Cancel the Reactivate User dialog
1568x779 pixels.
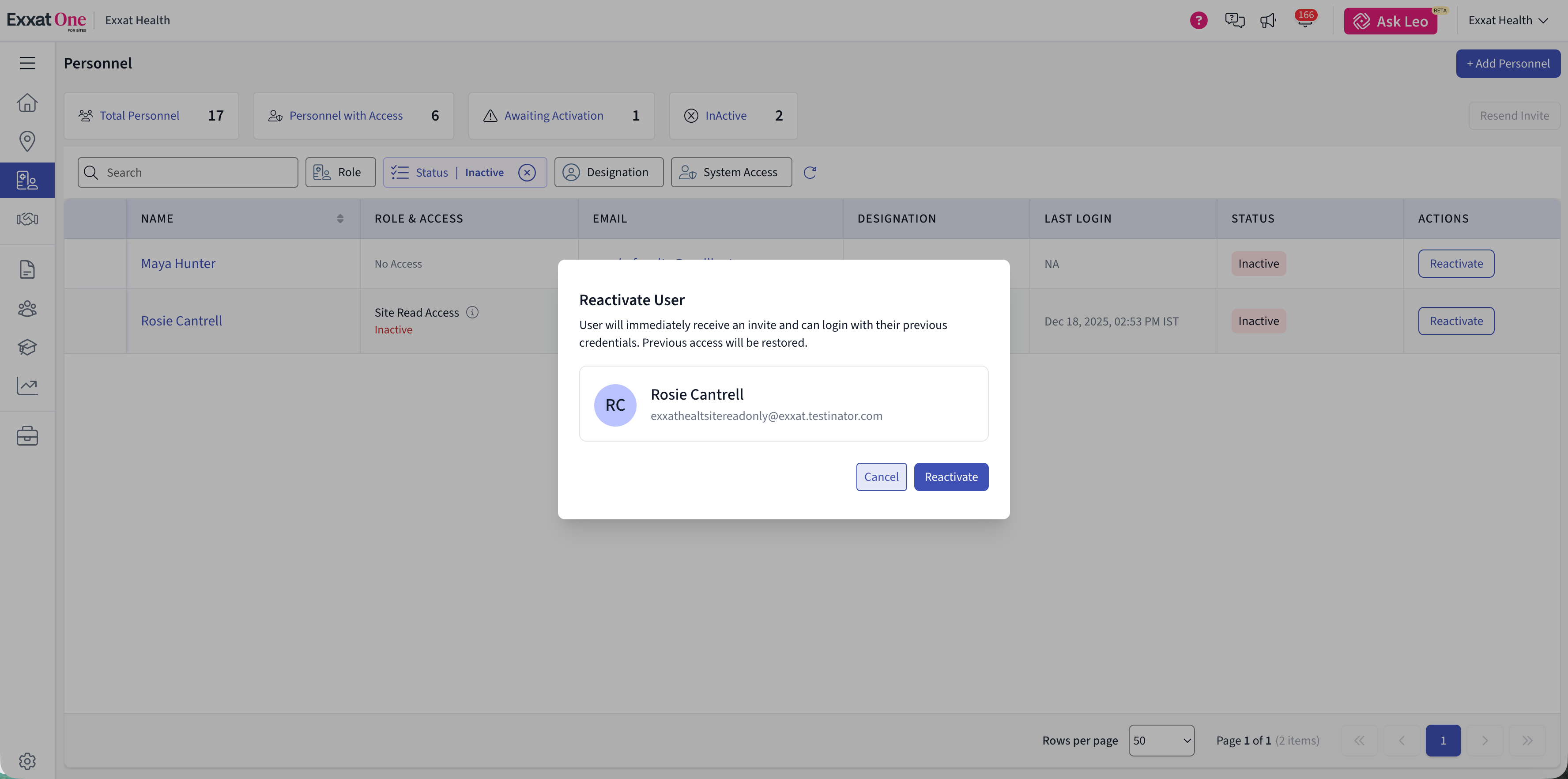[882, 477]
